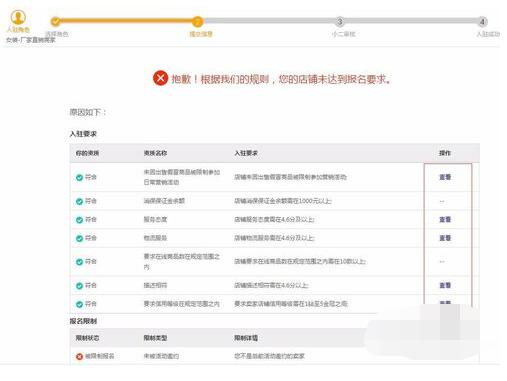The image size is (507, 381).
Task: Open 查看 link for 未因出售假冒商品 row
Action: [x=445, y=177]
